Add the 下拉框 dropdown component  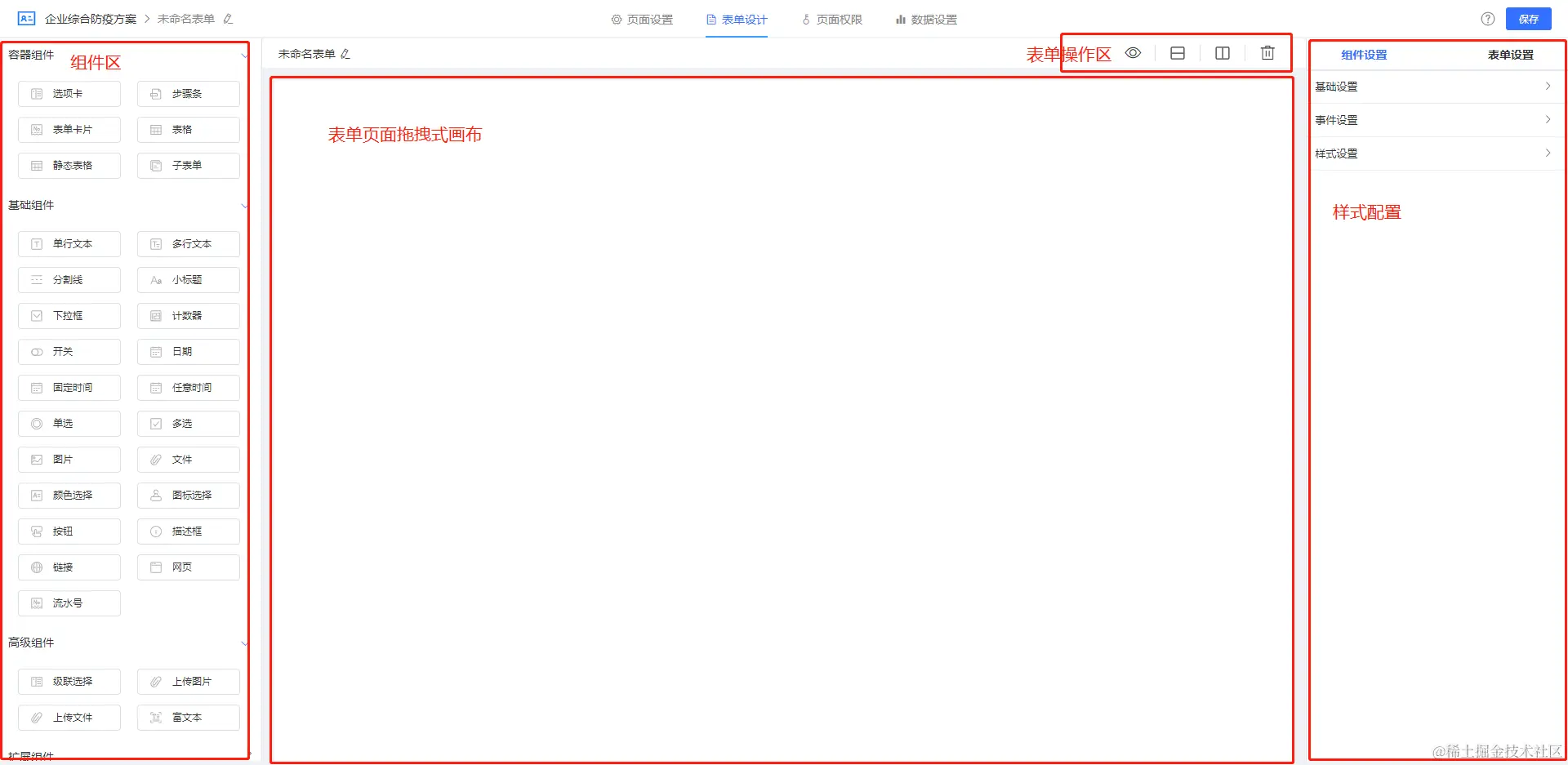coord(69,316)
